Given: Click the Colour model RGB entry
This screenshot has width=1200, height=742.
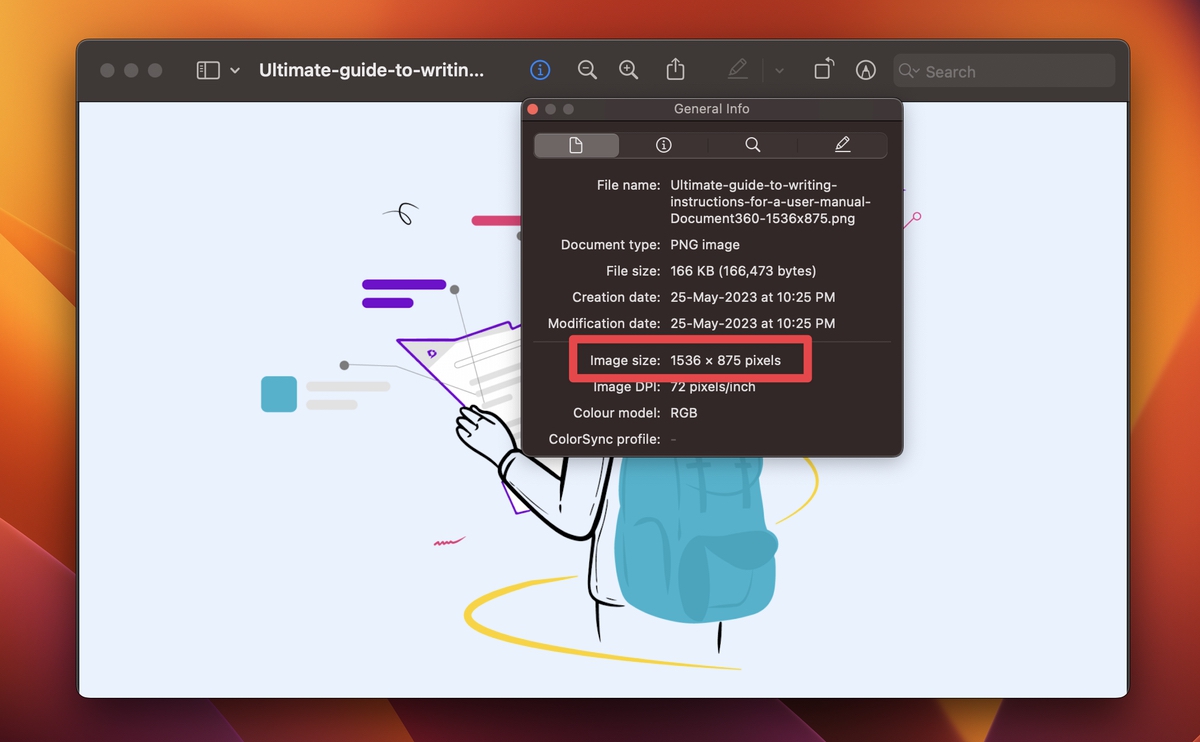Looking at the screenshot, I should coord(684,412).
